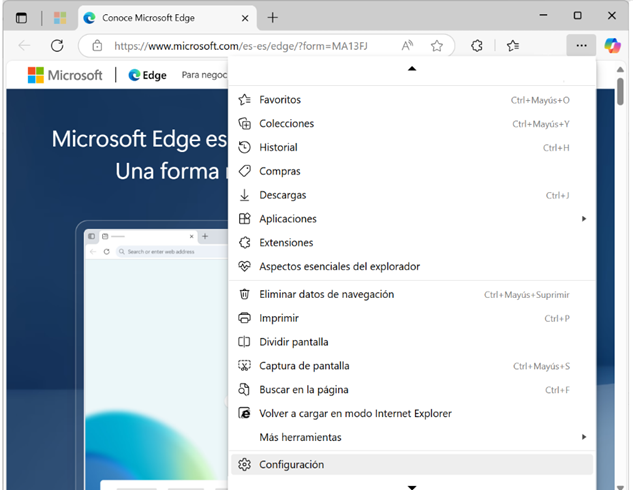Open Compras menu entry
The image size is (633, 490).
click(412, 171)
